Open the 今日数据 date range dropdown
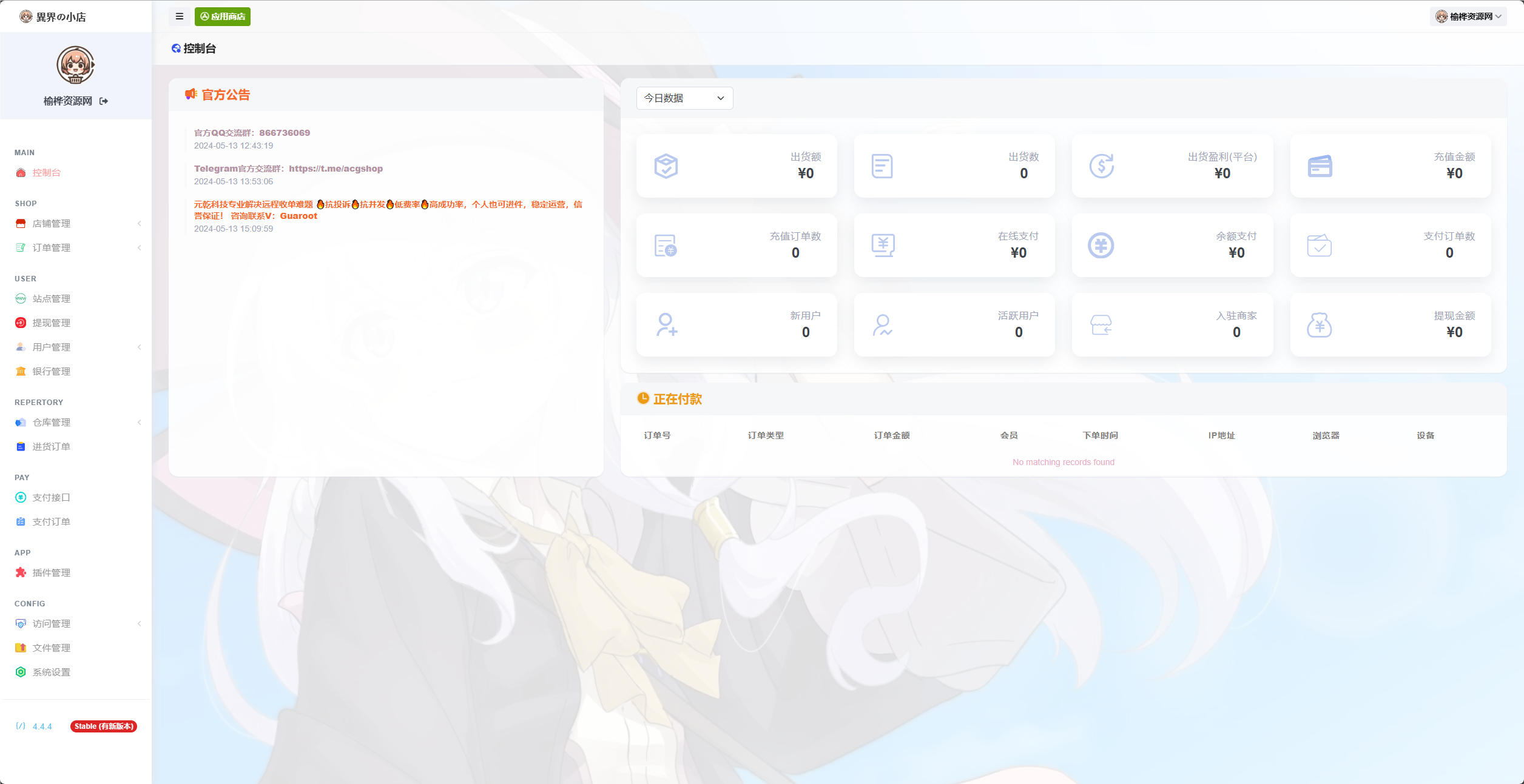This screenshot has height=784, width=1524. tap(684, 98)
